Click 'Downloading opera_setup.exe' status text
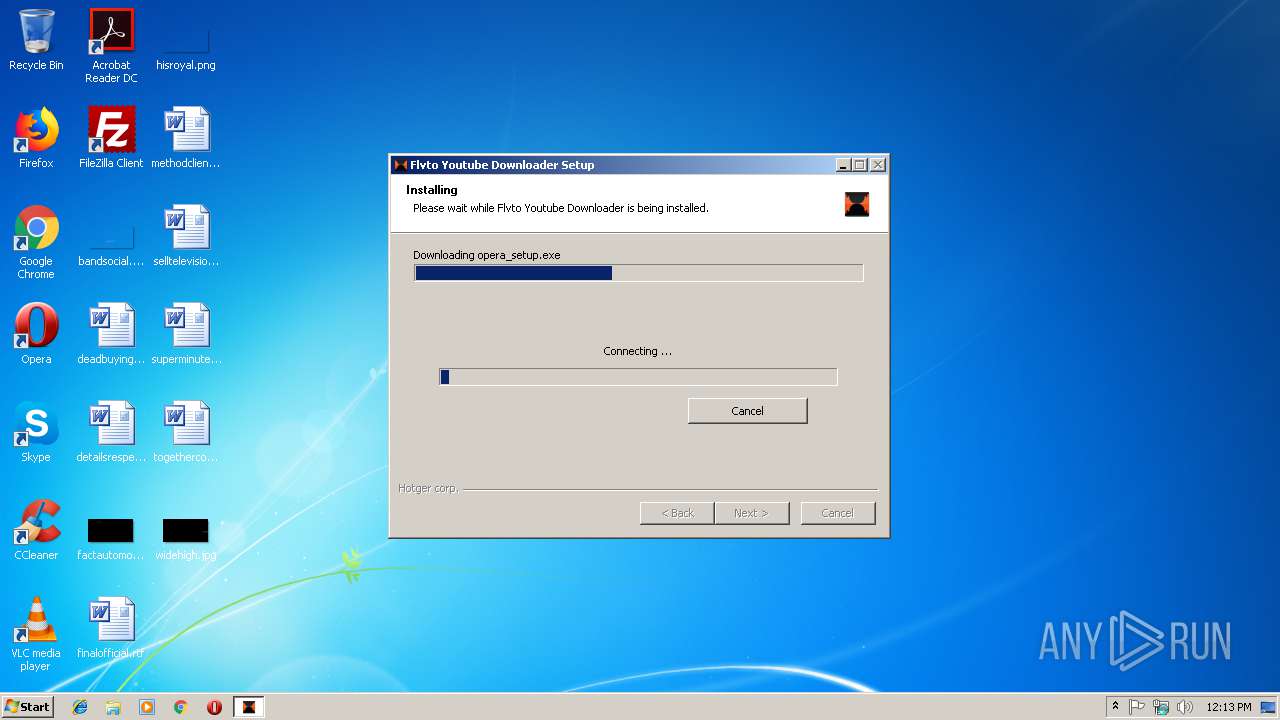This screenshot has width=1280, height=720. pos(487,255)
